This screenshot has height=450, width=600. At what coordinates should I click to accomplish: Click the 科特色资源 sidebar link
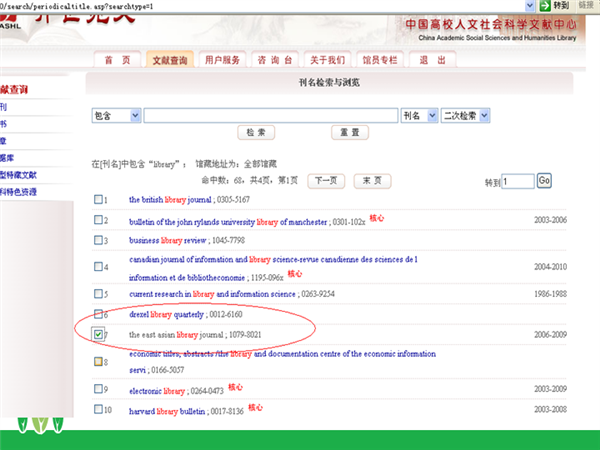pos(18,192)
